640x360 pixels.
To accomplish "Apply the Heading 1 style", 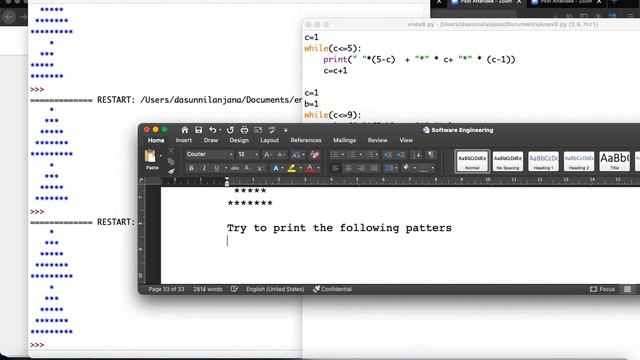I will [x=543, y=161].
